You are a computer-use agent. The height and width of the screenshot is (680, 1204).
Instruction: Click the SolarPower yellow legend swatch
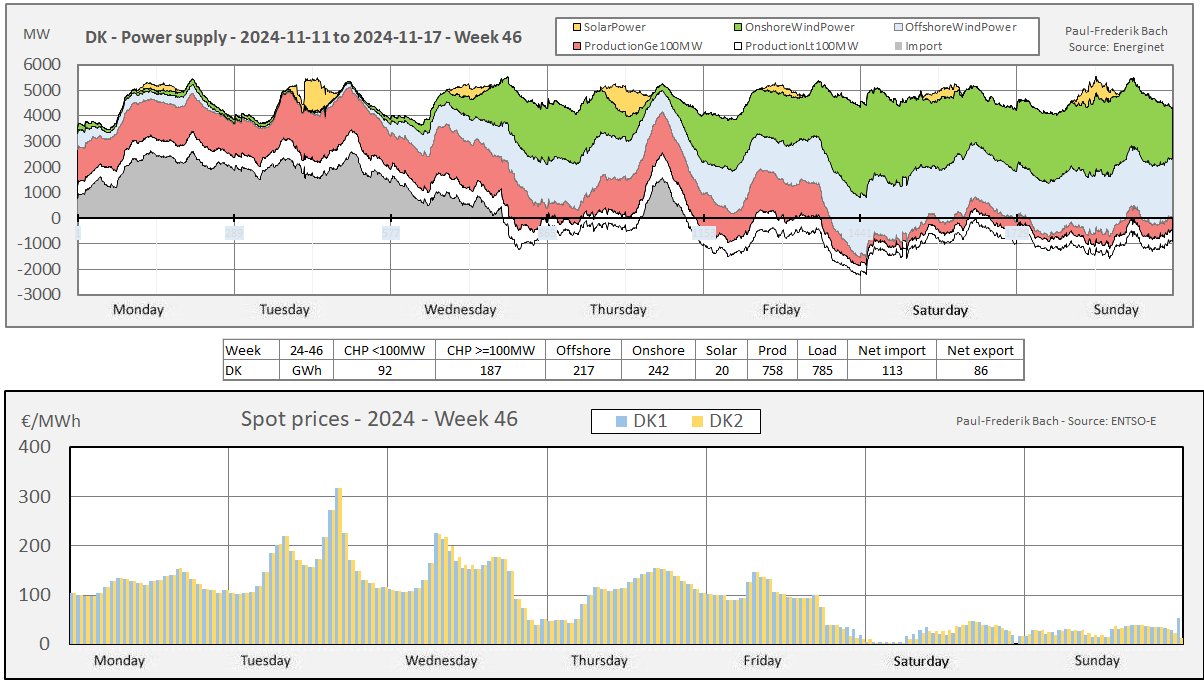point(576,26)
